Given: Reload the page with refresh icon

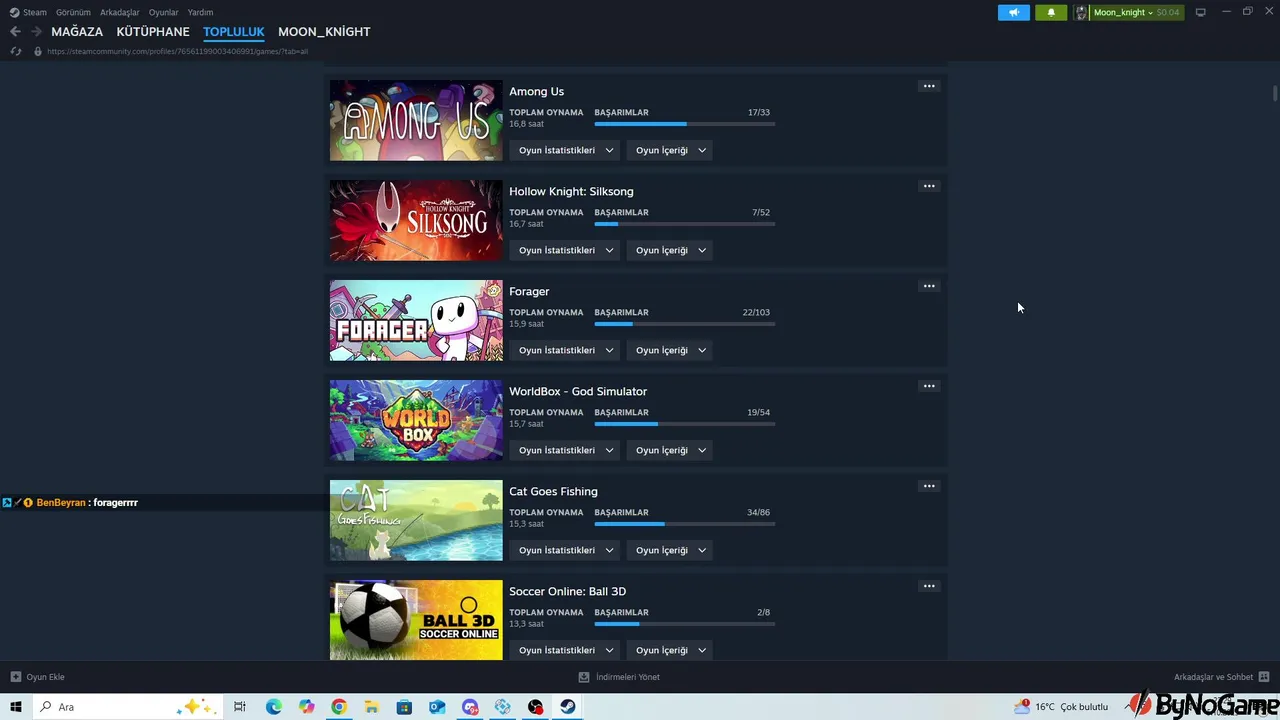Looking at the screenshot, I should tap(15, 51).
